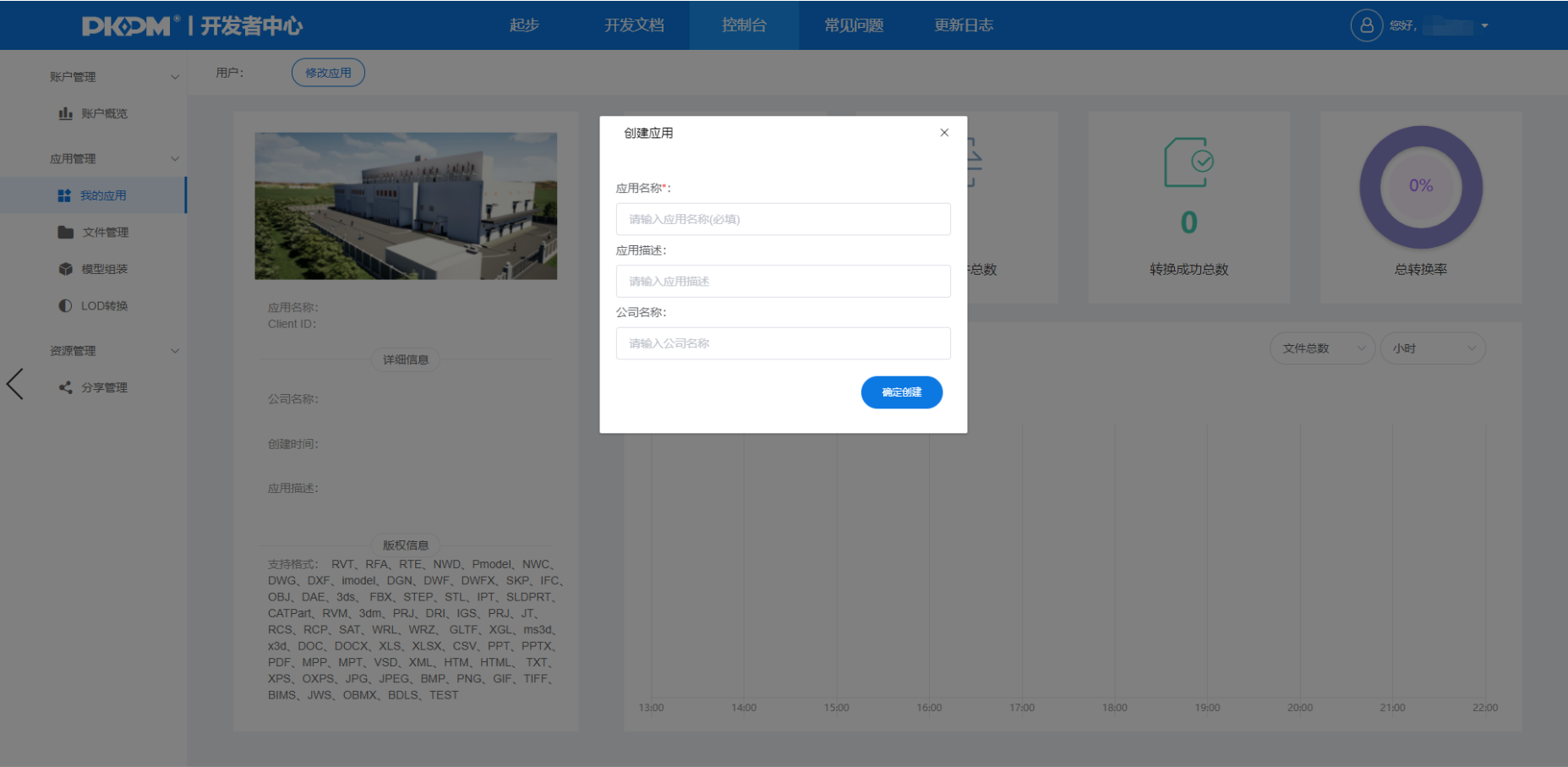Go to the 开发文档 tab
Viewport: 1568px width, 767px height.
point(634,25)
